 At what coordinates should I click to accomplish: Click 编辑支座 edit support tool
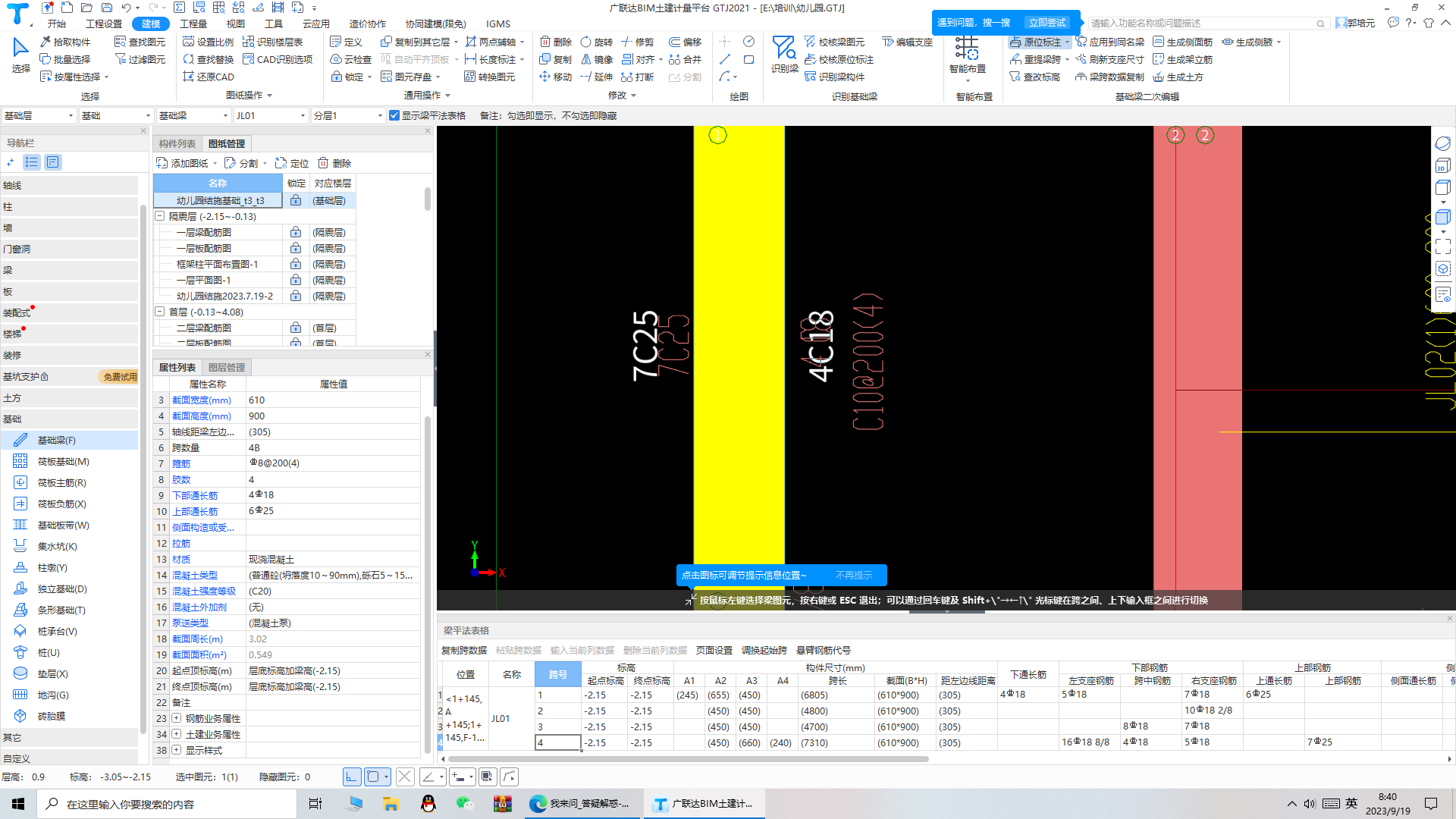point(908,42)
